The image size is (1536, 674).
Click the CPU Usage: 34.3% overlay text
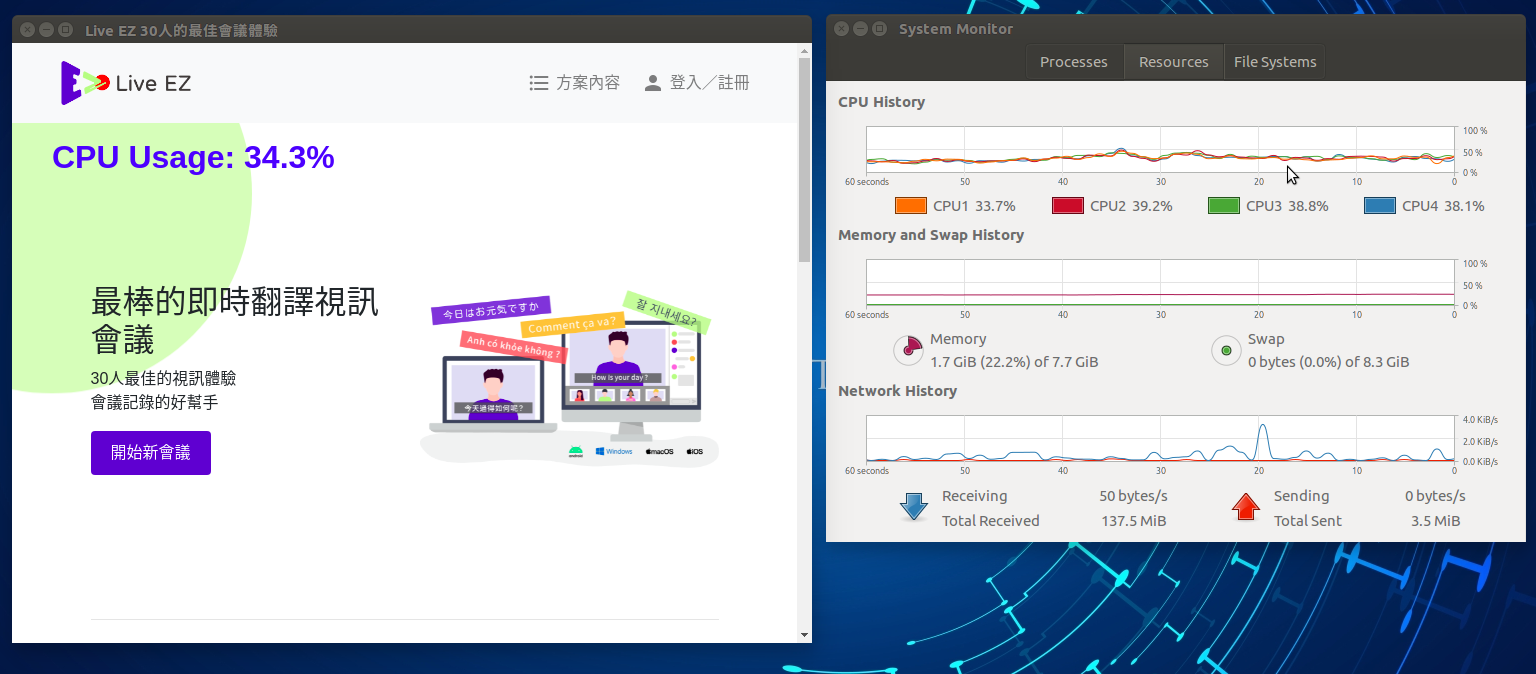pyautogui.click(x=193, y=158)
